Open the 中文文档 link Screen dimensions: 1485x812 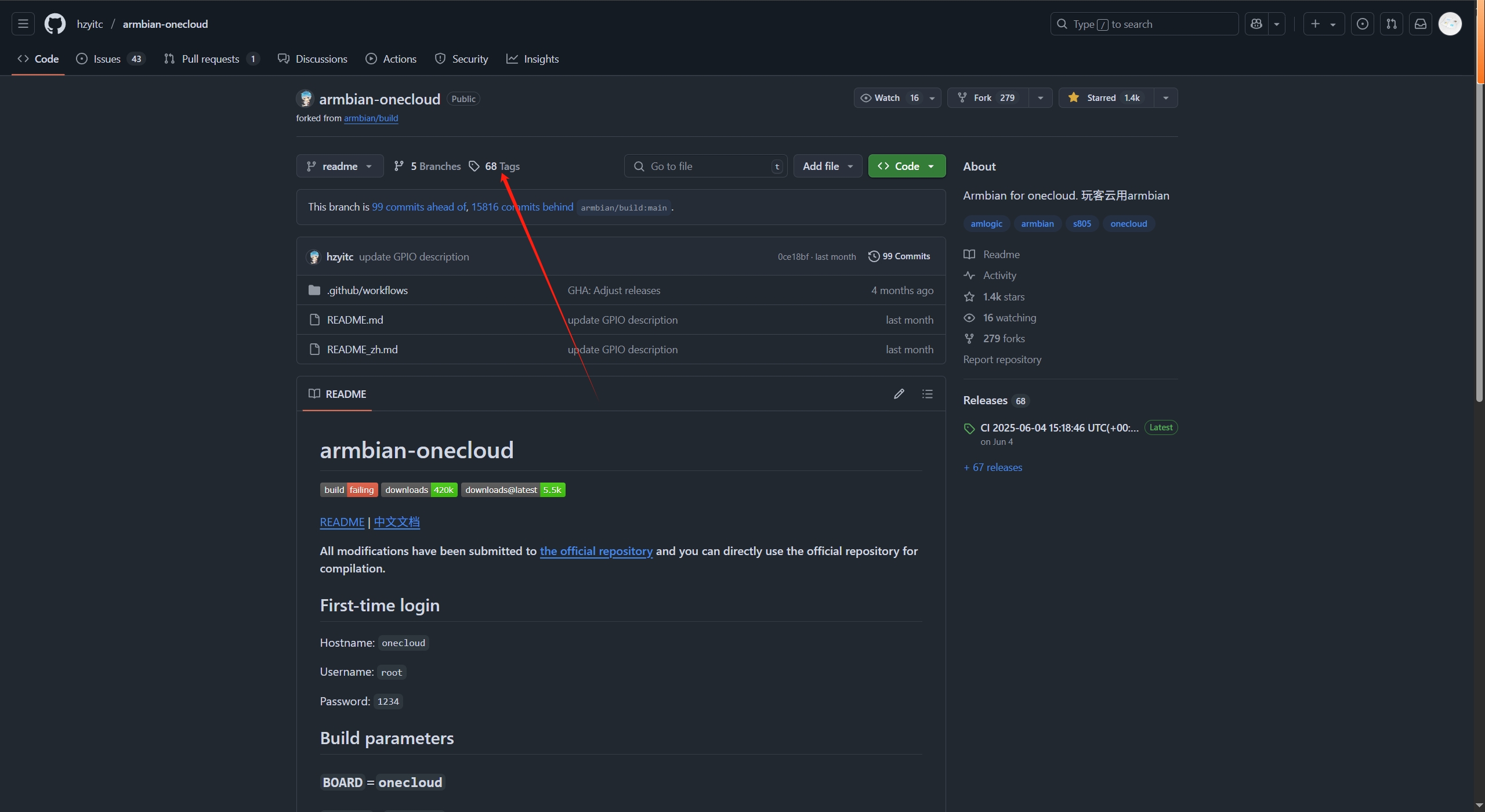click(x=397, y=522)
